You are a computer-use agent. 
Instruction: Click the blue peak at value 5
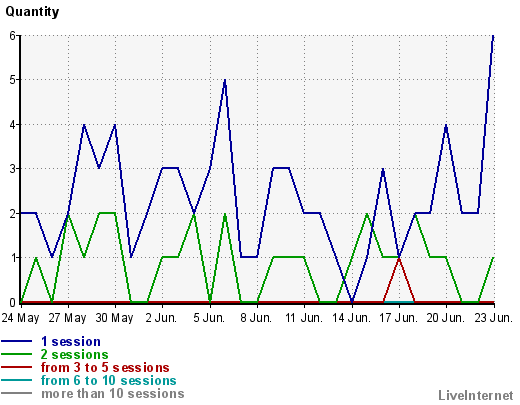pyautogui.click(x=225, y=80)
